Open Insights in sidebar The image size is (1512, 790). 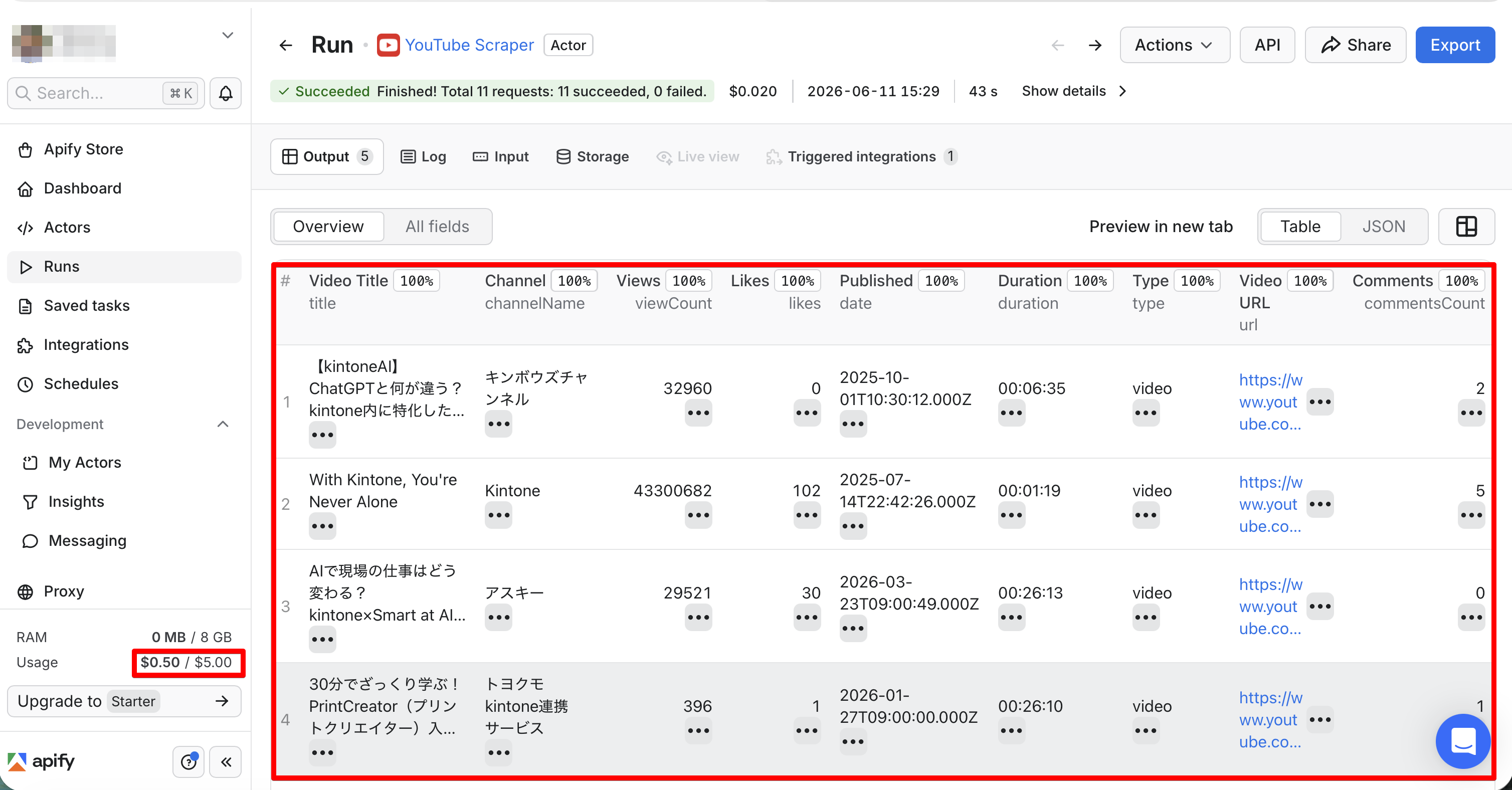click(124, 502)
